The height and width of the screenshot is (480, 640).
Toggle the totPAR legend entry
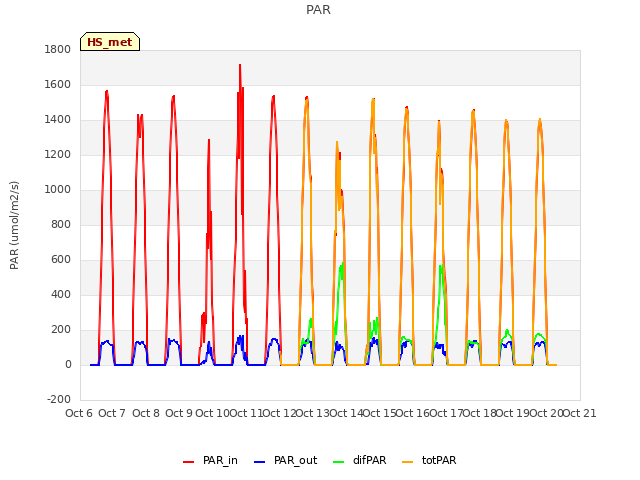pyautogui.click(x=429, y=460)
